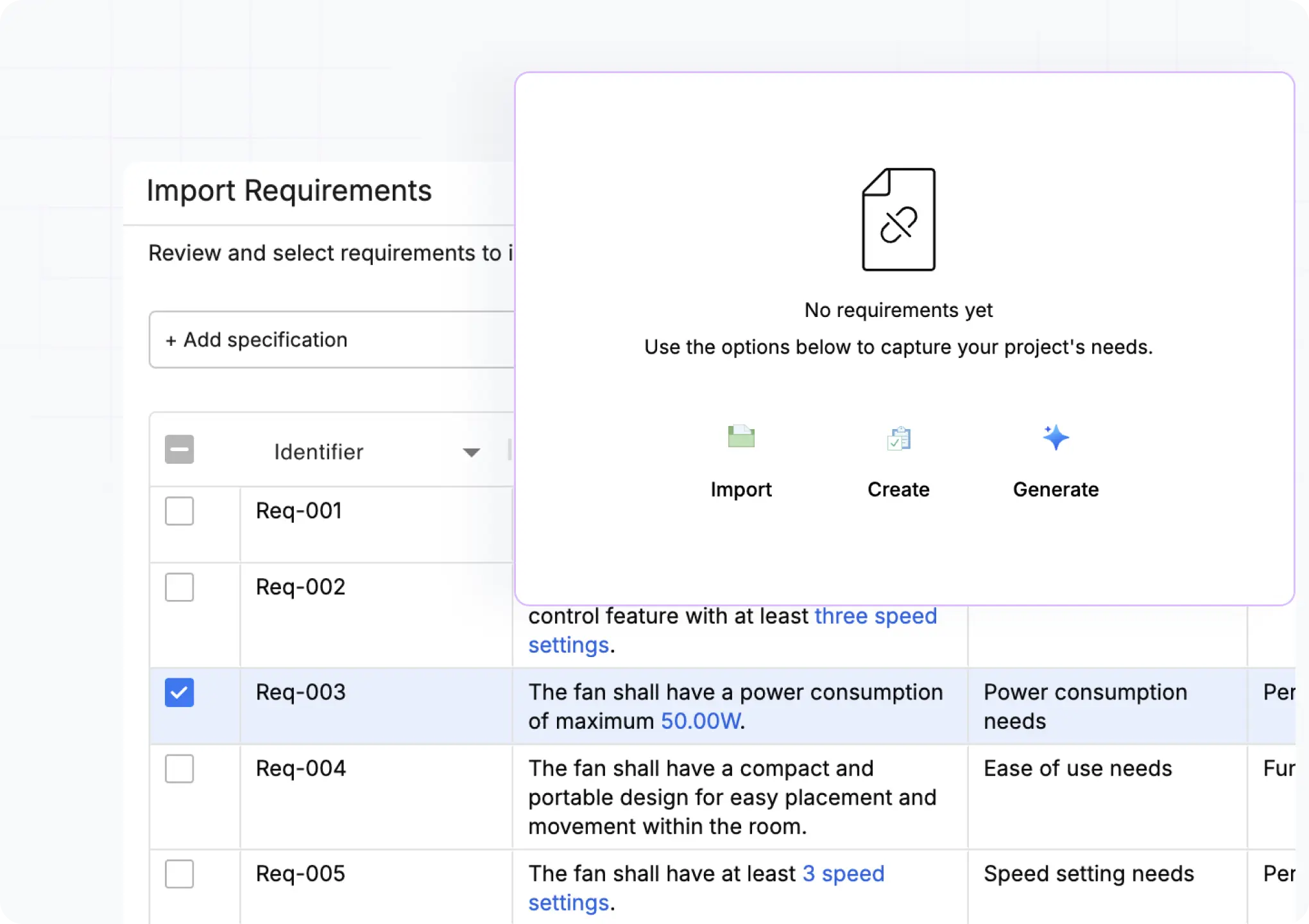Check the Req-001 row checkbox
Screen dimensions: 1309x924
[x=180, y=511]
